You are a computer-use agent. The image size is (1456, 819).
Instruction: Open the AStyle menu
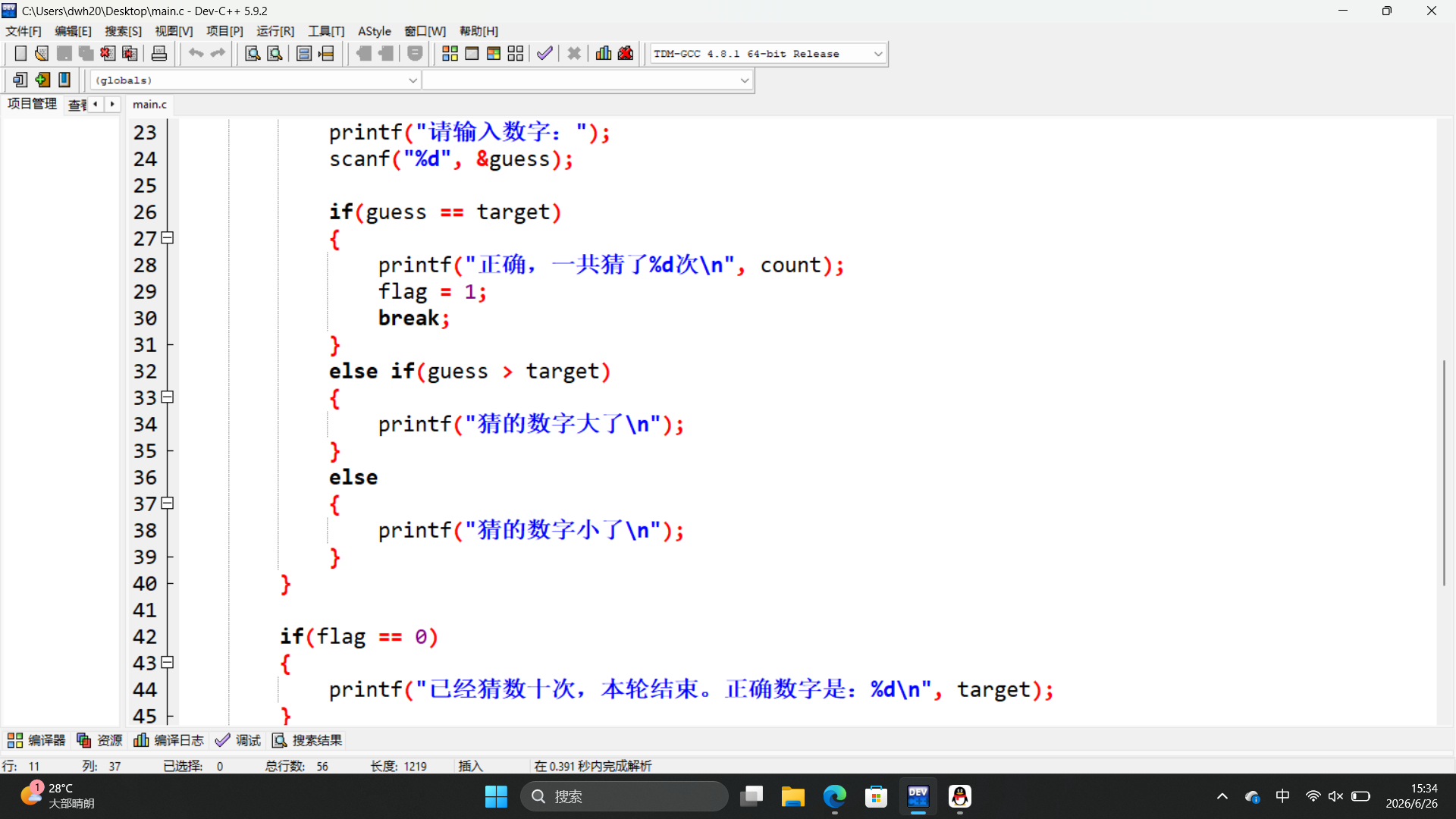coord(375,31)
